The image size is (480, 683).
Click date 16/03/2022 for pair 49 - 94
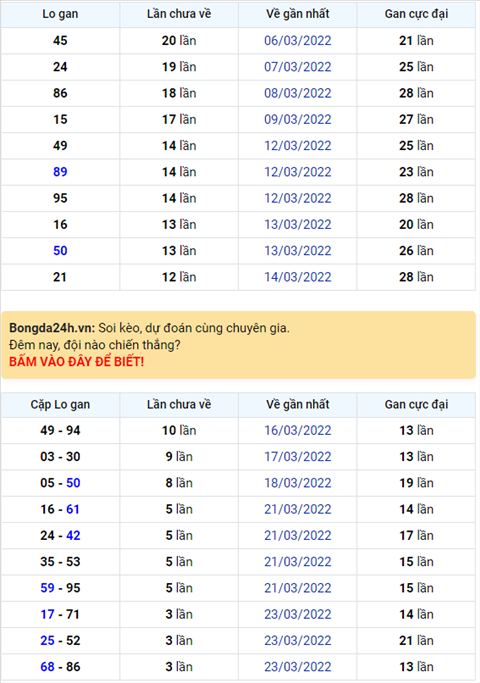tap(297, 430)
